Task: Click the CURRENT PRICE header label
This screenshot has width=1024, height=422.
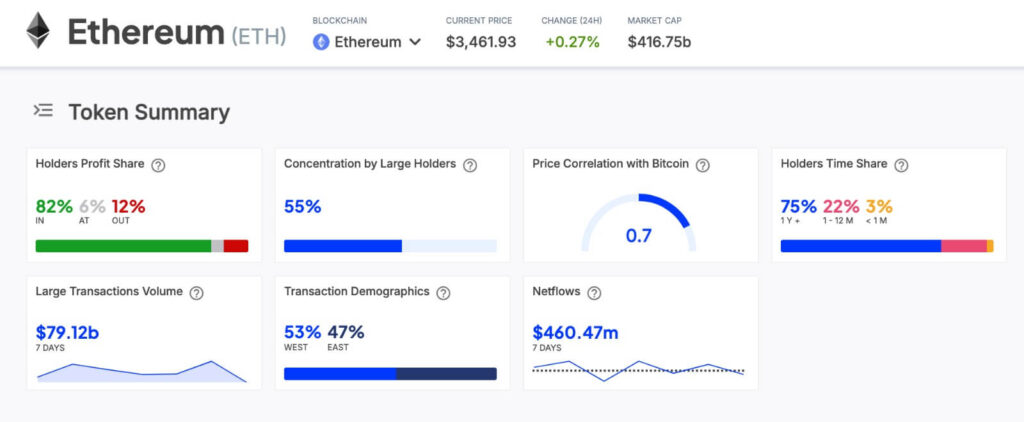Action: [479, 21]
